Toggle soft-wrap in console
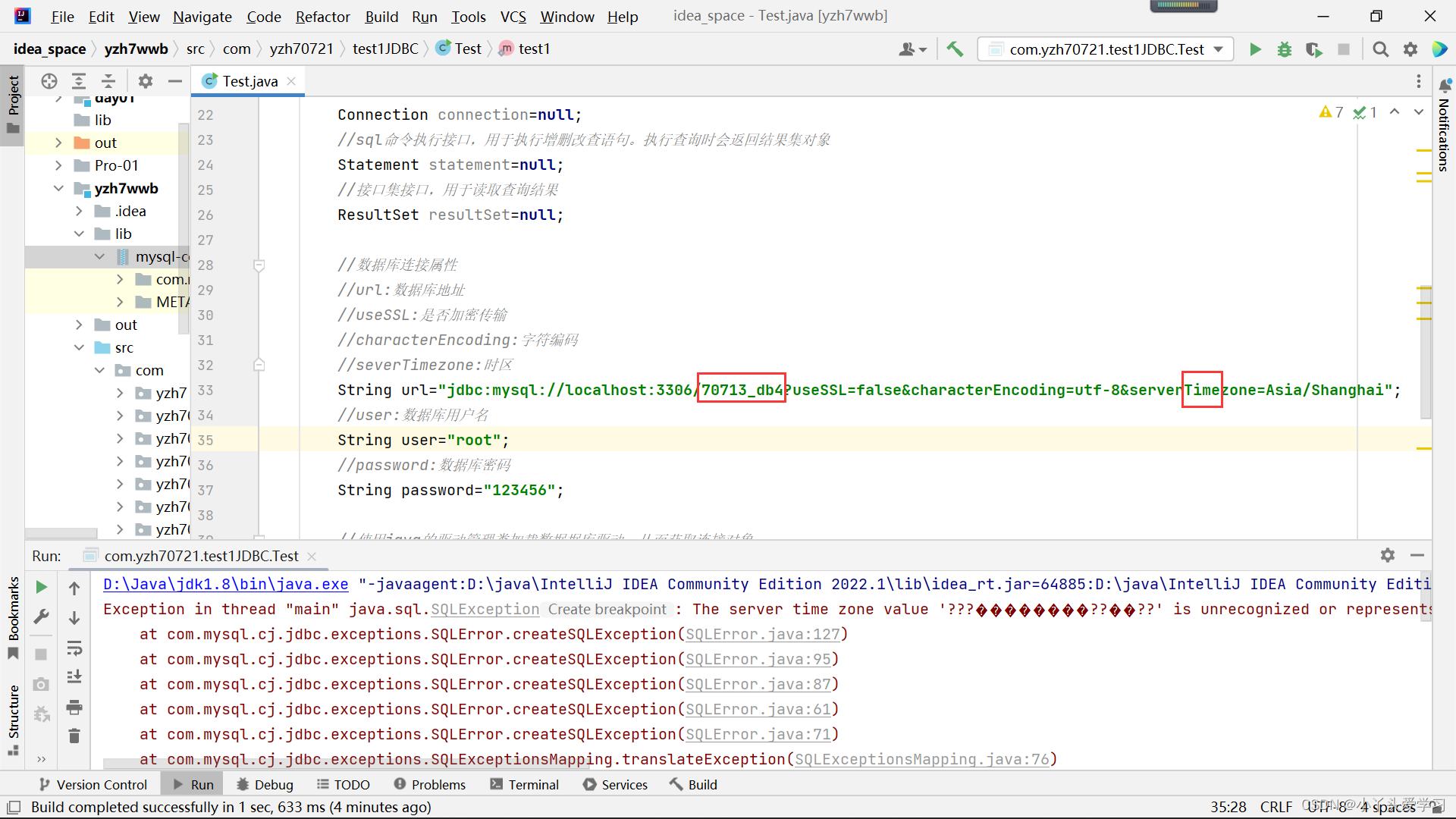 tap(74, 648)
